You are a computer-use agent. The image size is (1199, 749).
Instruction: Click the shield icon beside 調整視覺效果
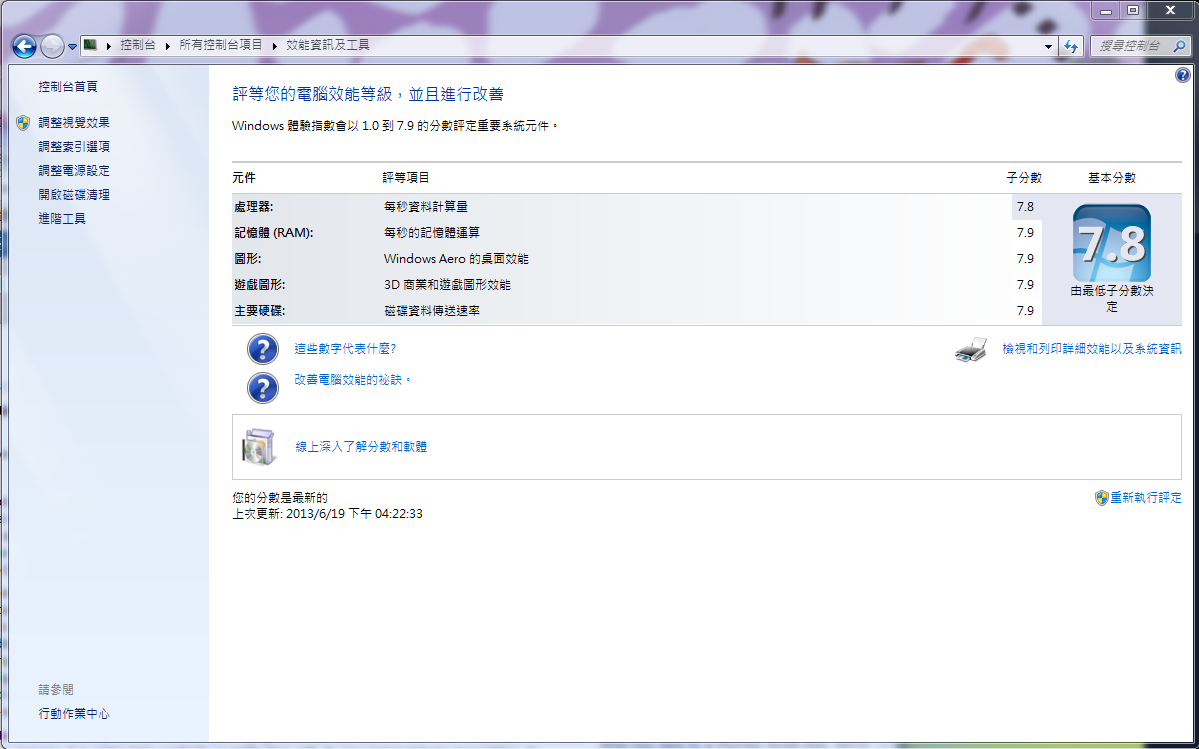click(x=23, y=122)
